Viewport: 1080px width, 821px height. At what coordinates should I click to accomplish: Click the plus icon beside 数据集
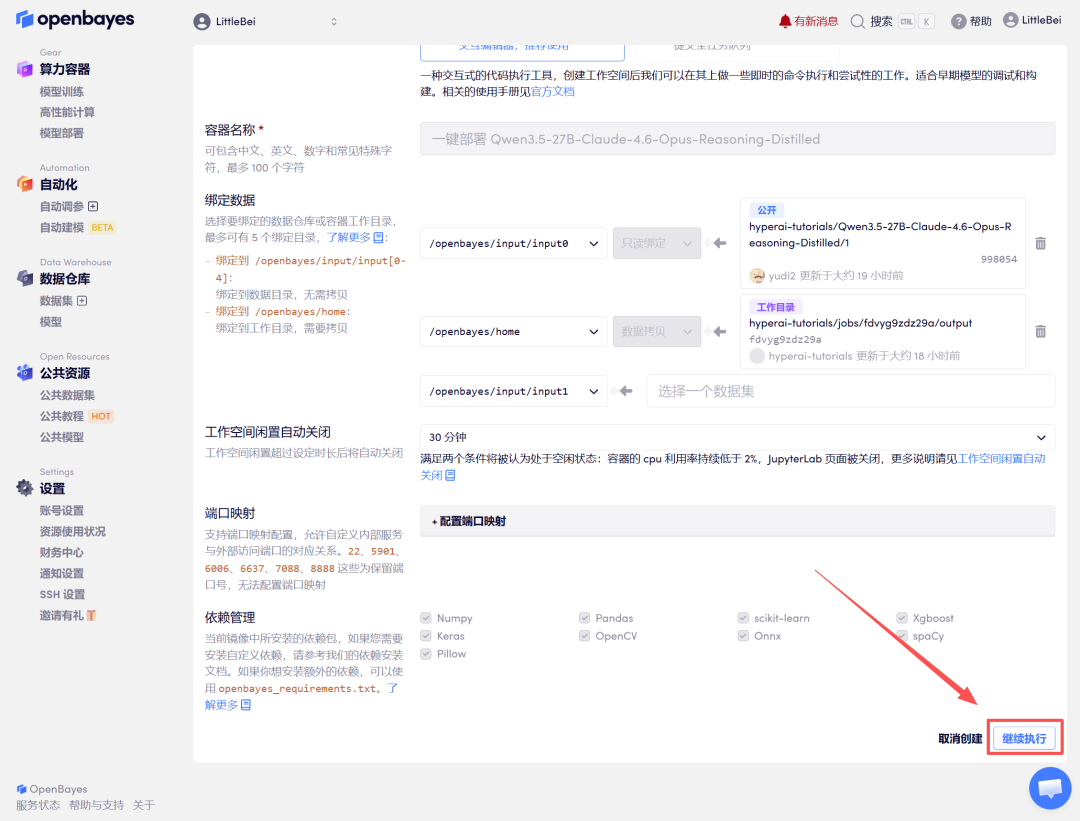click(82, 300)
